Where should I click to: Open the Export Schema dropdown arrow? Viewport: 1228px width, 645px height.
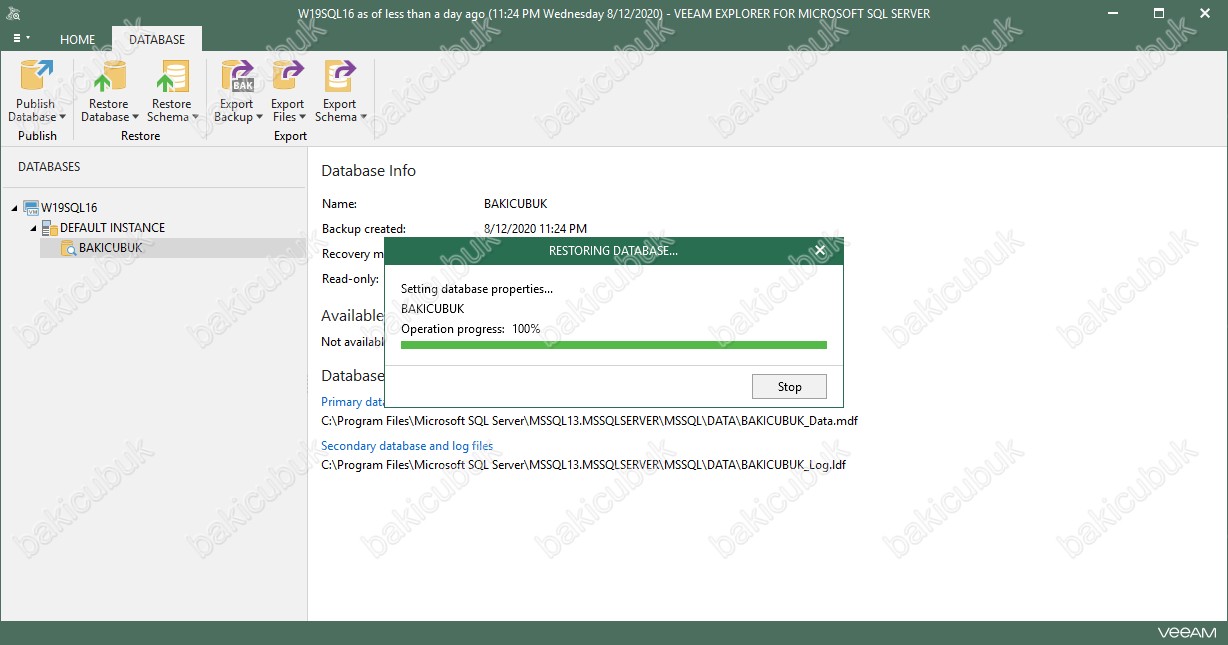[363, 118]
